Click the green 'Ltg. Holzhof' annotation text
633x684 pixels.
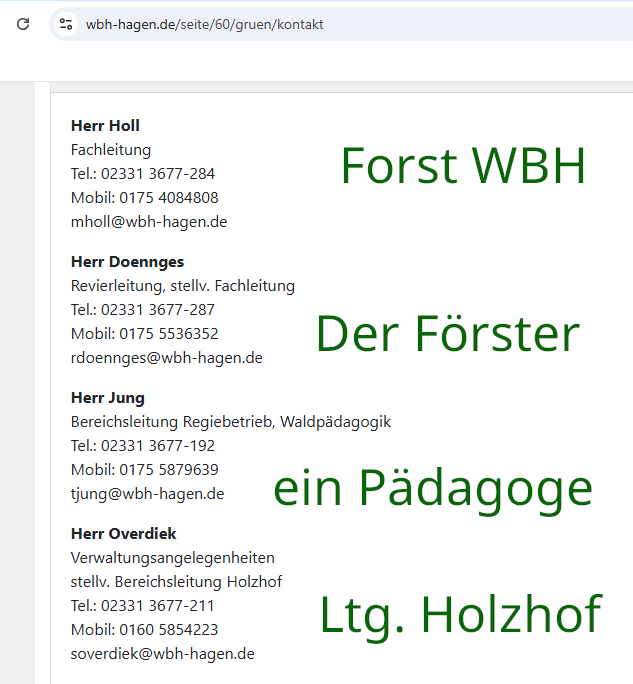pos(460,615)
